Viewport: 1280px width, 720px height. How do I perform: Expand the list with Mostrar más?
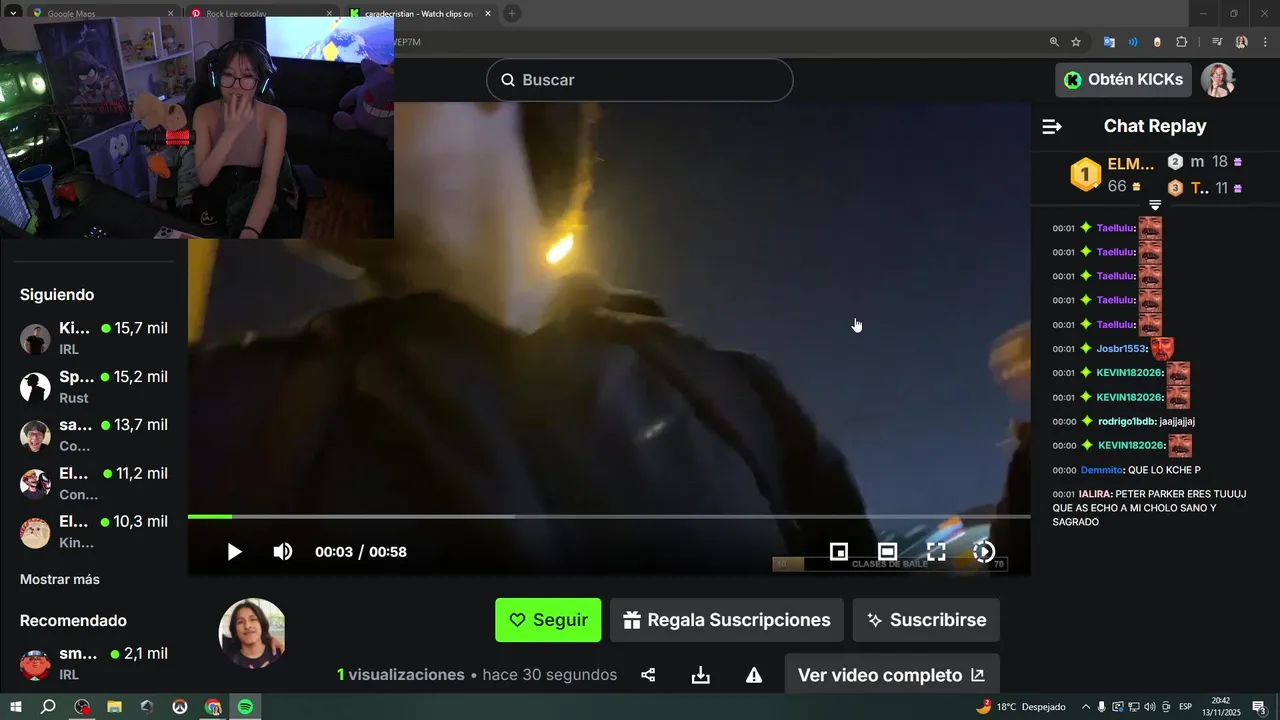(60, 579)
